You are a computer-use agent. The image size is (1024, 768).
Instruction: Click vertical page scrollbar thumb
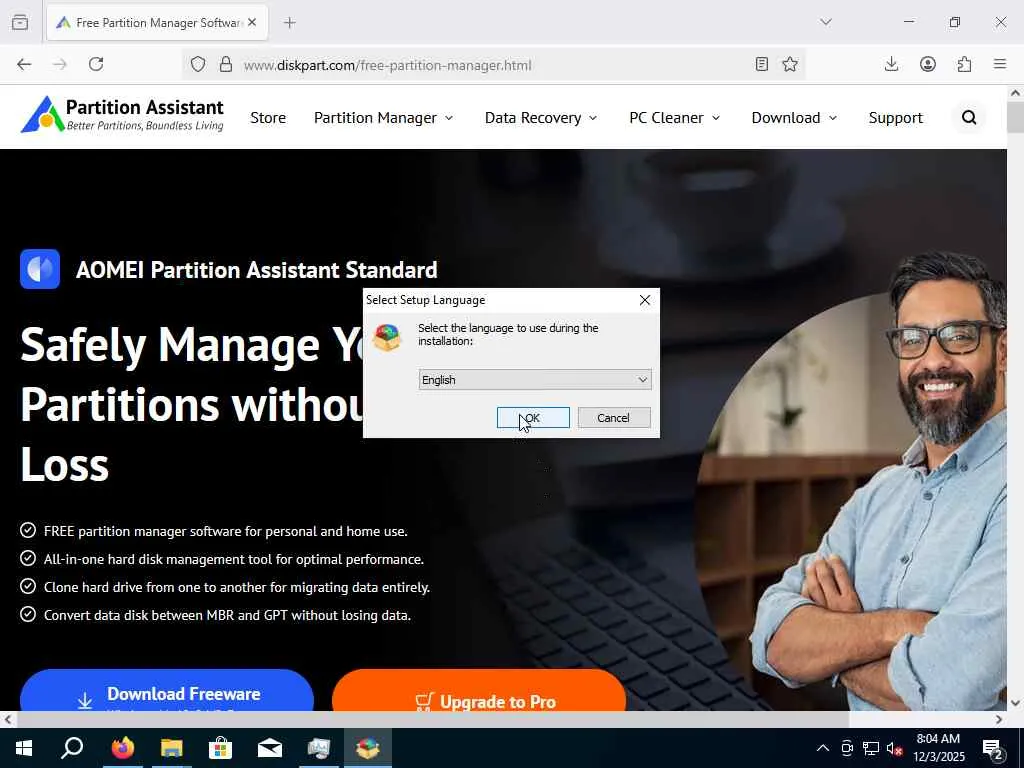pyautogui.click(x=1015, y=118)
